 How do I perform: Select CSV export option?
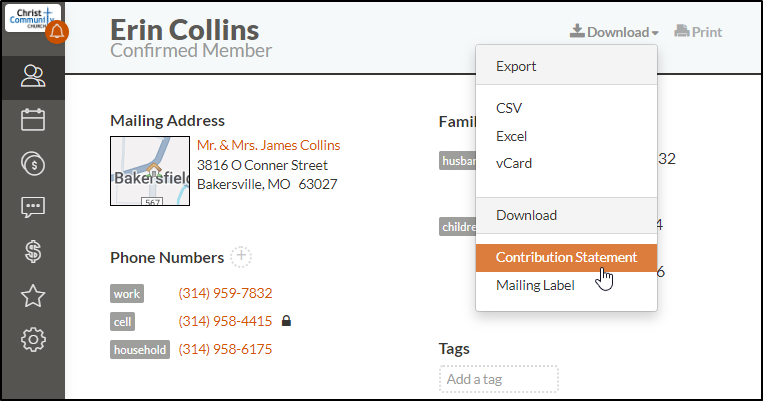(x=509, y=108)
